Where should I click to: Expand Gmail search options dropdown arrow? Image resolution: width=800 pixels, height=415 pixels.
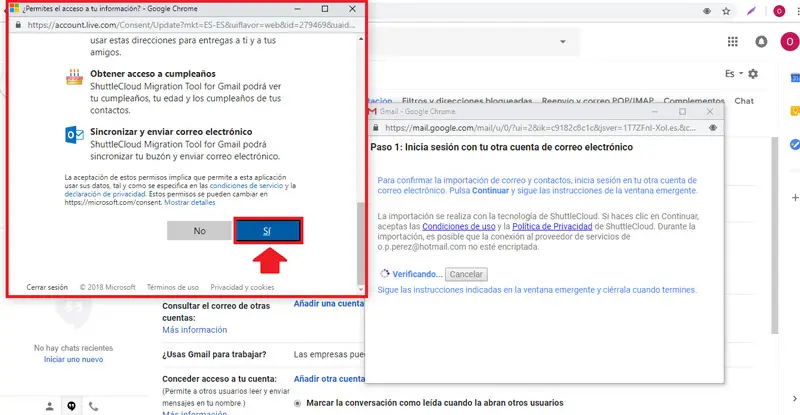[563, 42]
